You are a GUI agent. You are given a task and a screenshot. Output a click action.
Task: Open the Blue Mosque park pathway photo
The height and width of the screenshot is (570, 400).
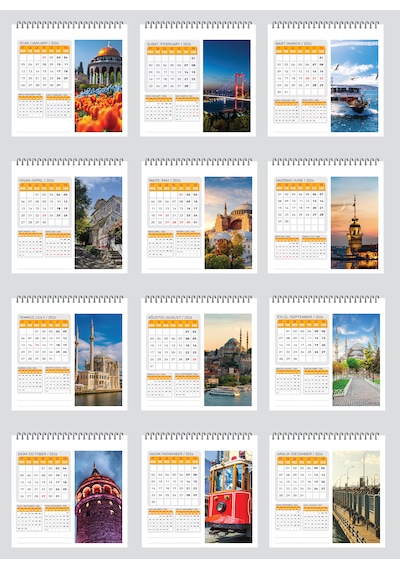point(356,360)
